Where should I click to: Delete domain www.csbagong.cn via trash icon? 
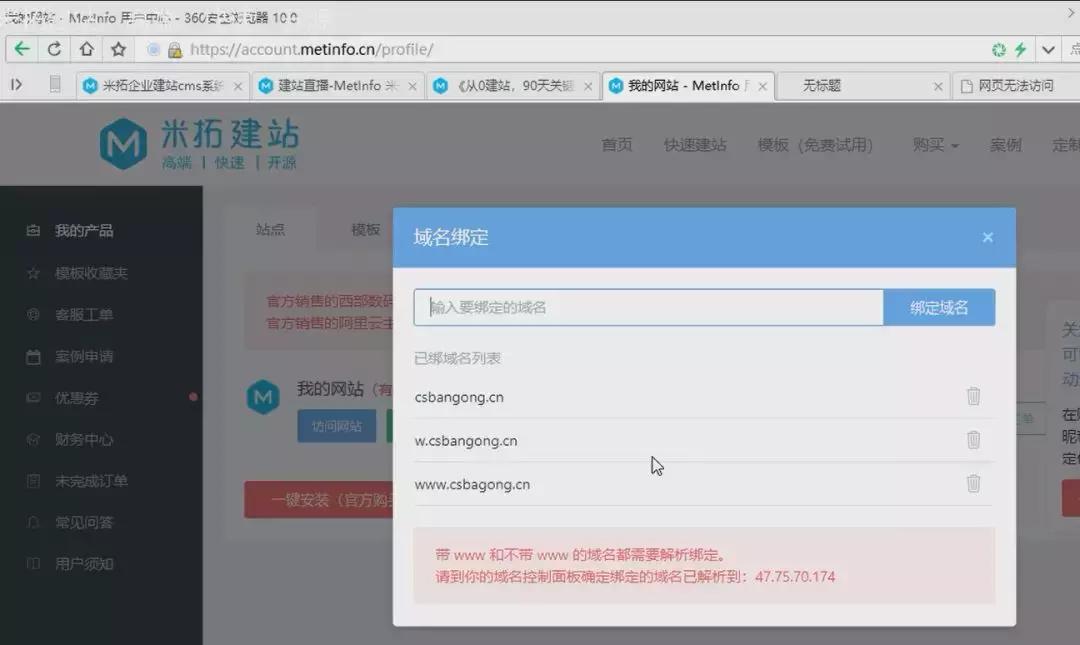pyautogui.click(x=974, y=484)
